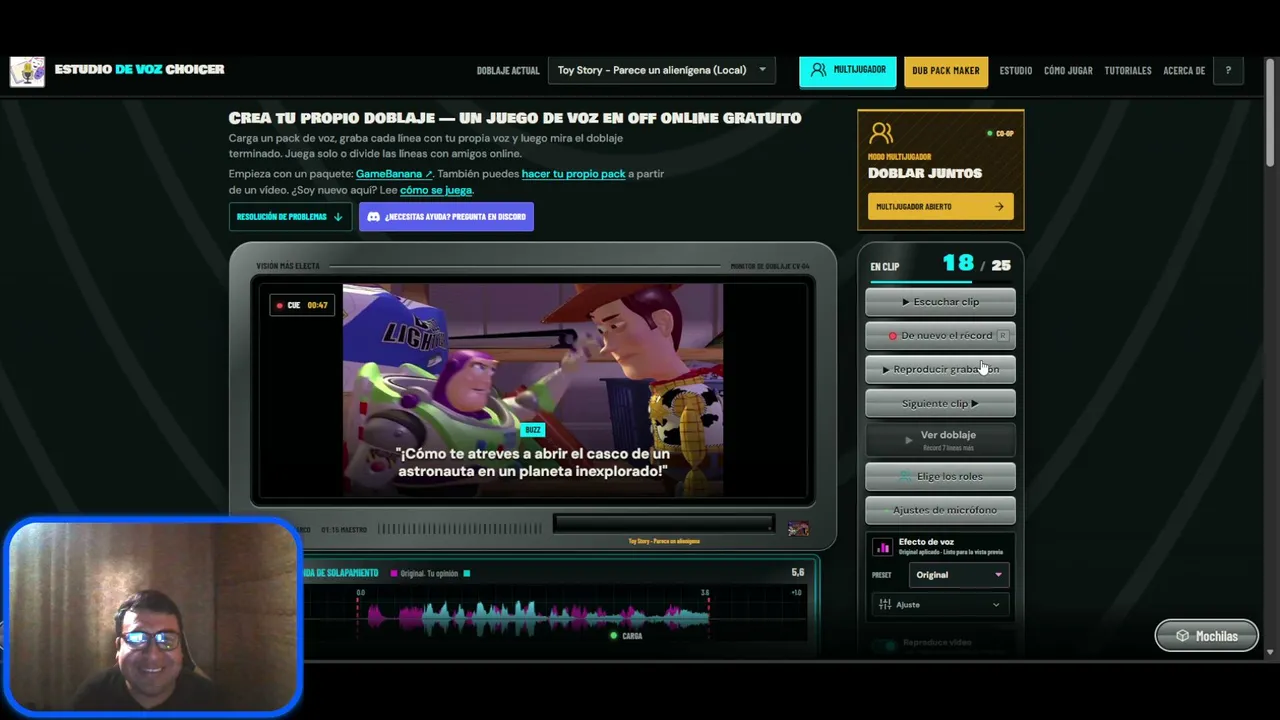Click the video preview of Buzz and Woody

[x=533, y=390]
